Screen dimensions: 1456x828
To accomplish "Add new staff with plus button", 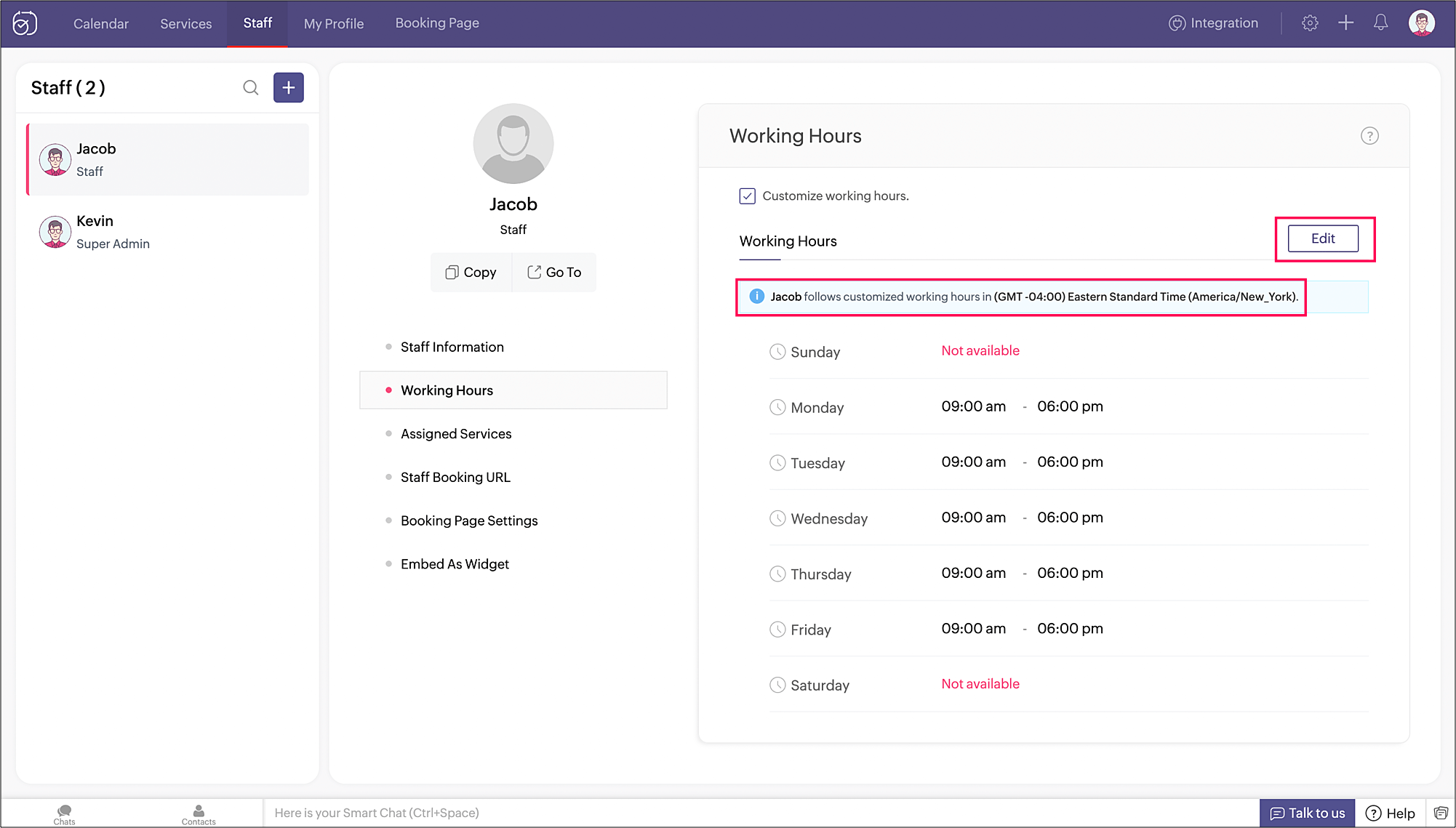I will pos(289,88).
